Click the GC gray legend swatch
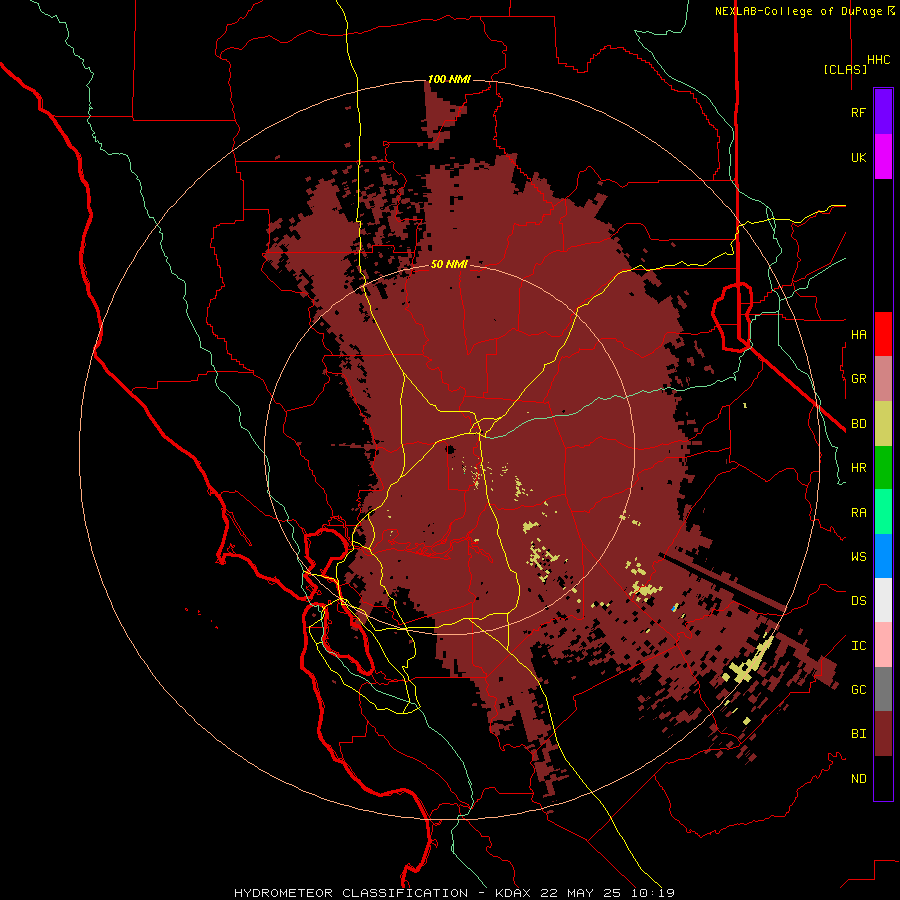Image resolution: width=900 pixels, height=900 pixels. click(883, 689)
